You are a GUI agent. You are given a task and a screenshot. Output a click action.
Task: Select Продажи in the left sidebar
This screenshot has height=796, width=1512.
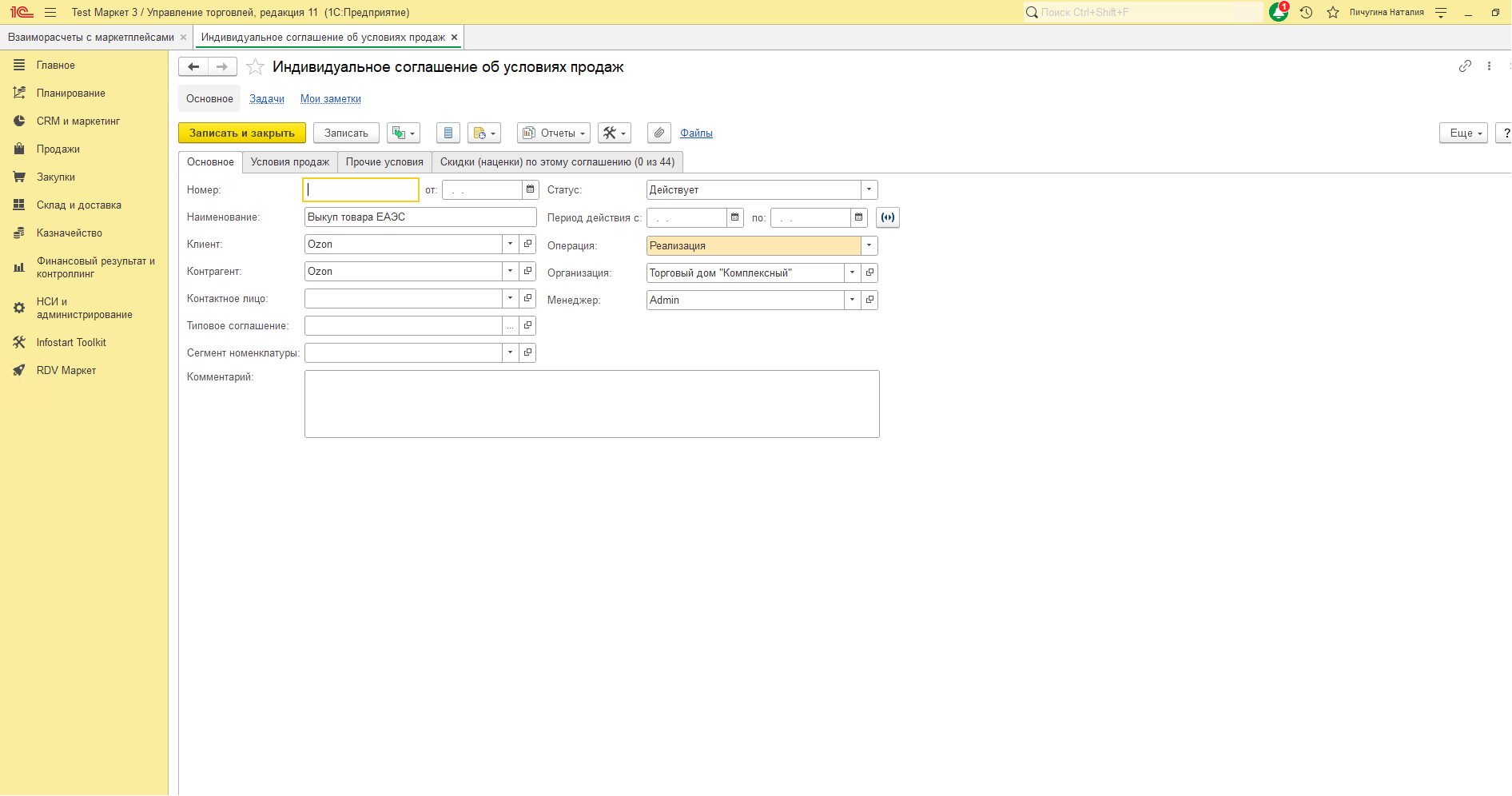pos(58,149)
